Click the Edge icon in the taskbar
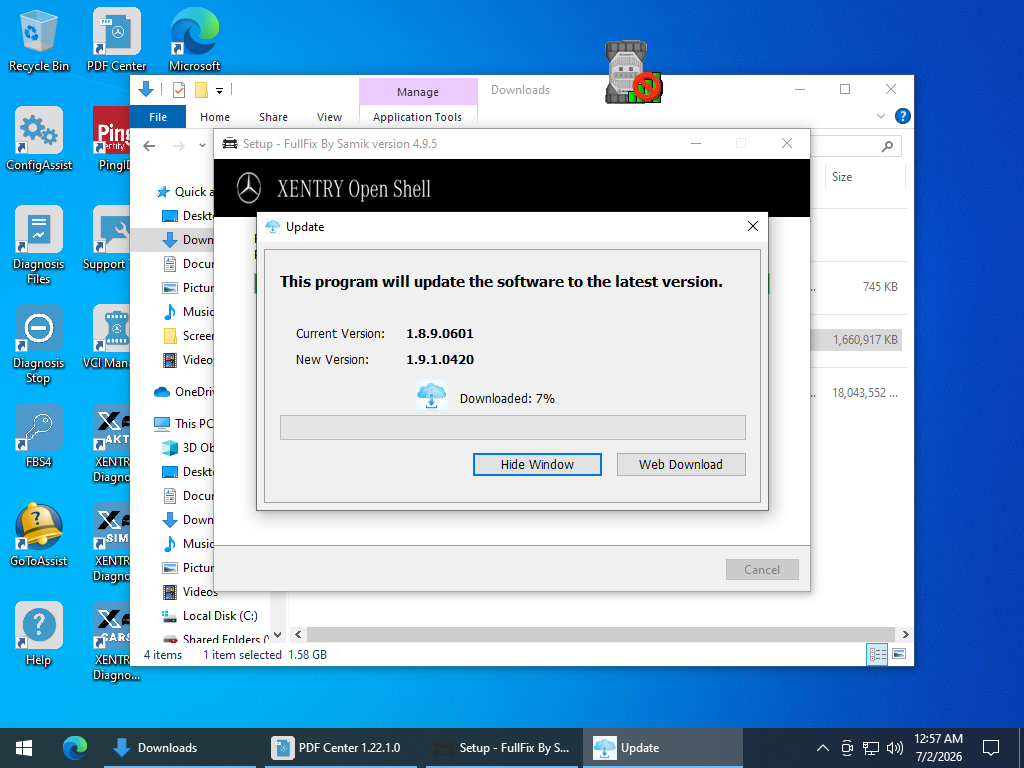Image resolution: width=1024 pixels, height=768 pixels. (x=74, y=748)
